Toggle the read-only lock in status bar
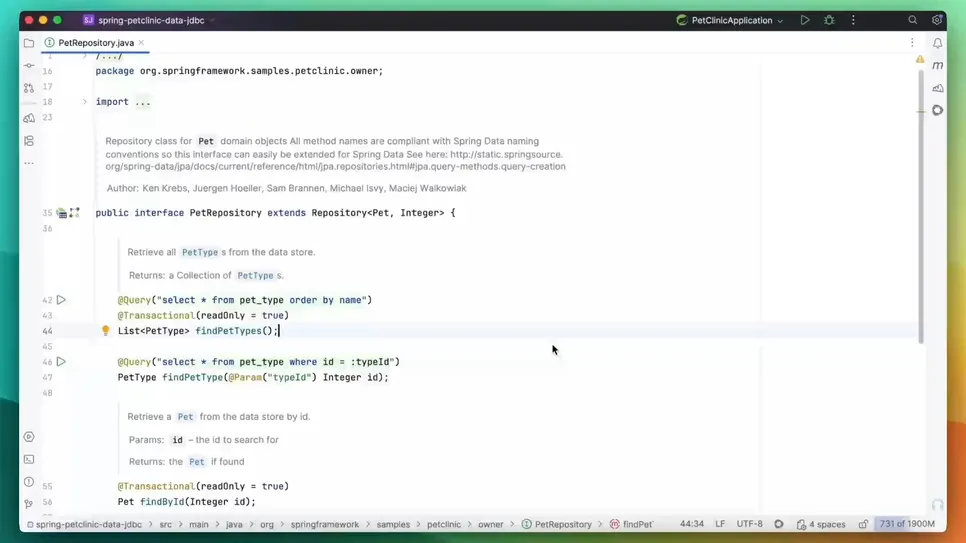 (x=863, y=524)
